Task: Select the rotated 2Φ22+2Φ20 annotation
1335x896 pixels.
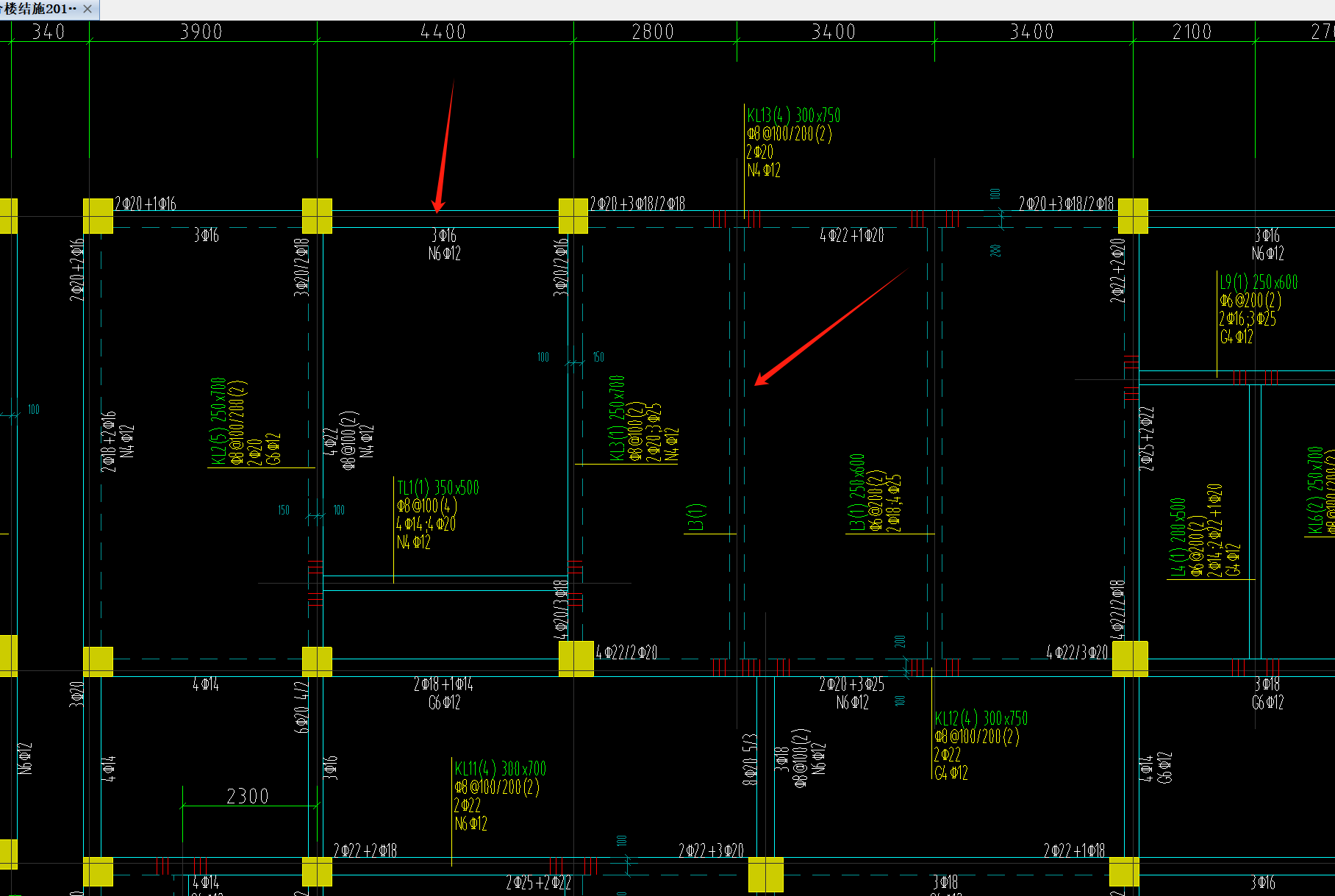Action: 1117,270
